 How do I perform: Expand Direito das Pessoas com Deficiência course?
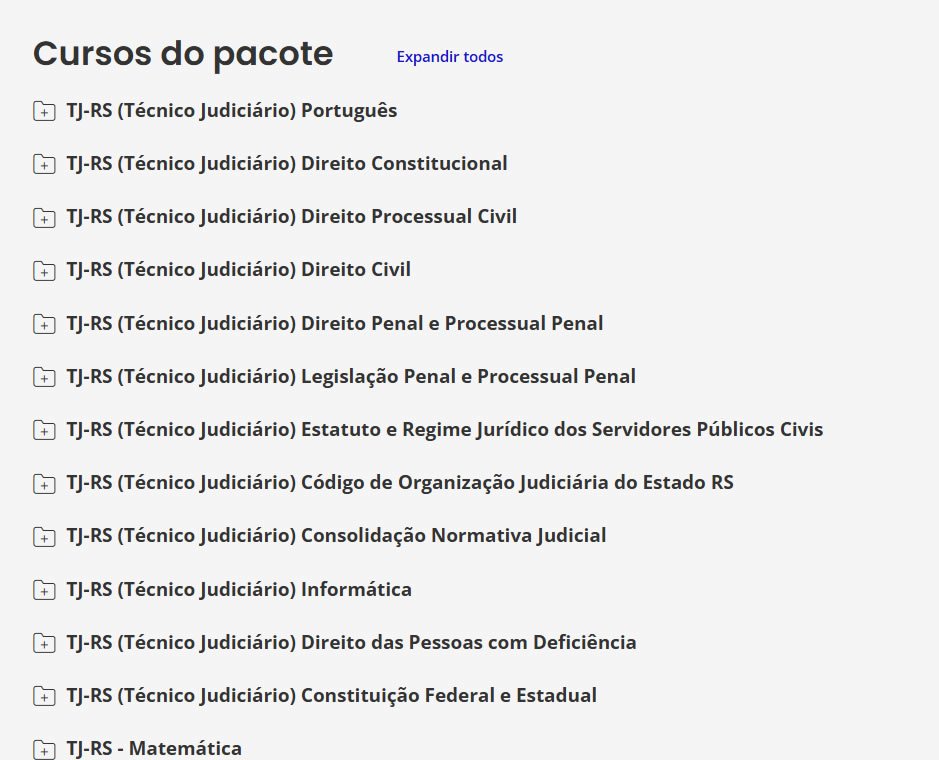click(351, 642)
